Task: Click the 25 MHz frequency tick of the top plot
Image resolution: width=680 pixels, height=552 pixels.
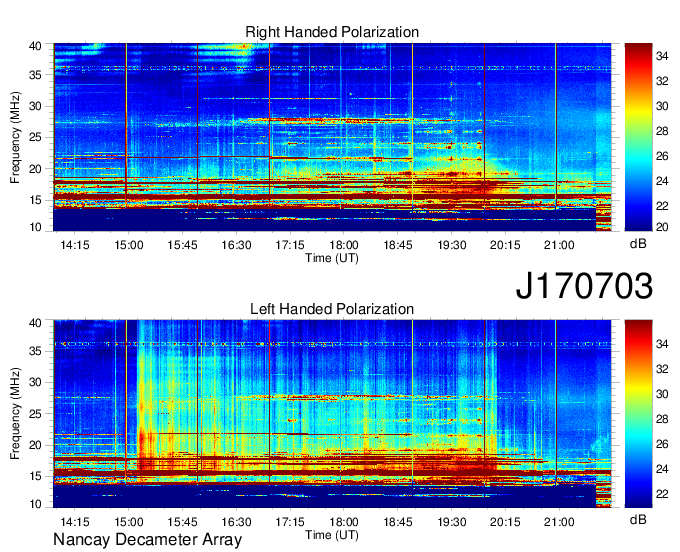Action: (36, 137)
